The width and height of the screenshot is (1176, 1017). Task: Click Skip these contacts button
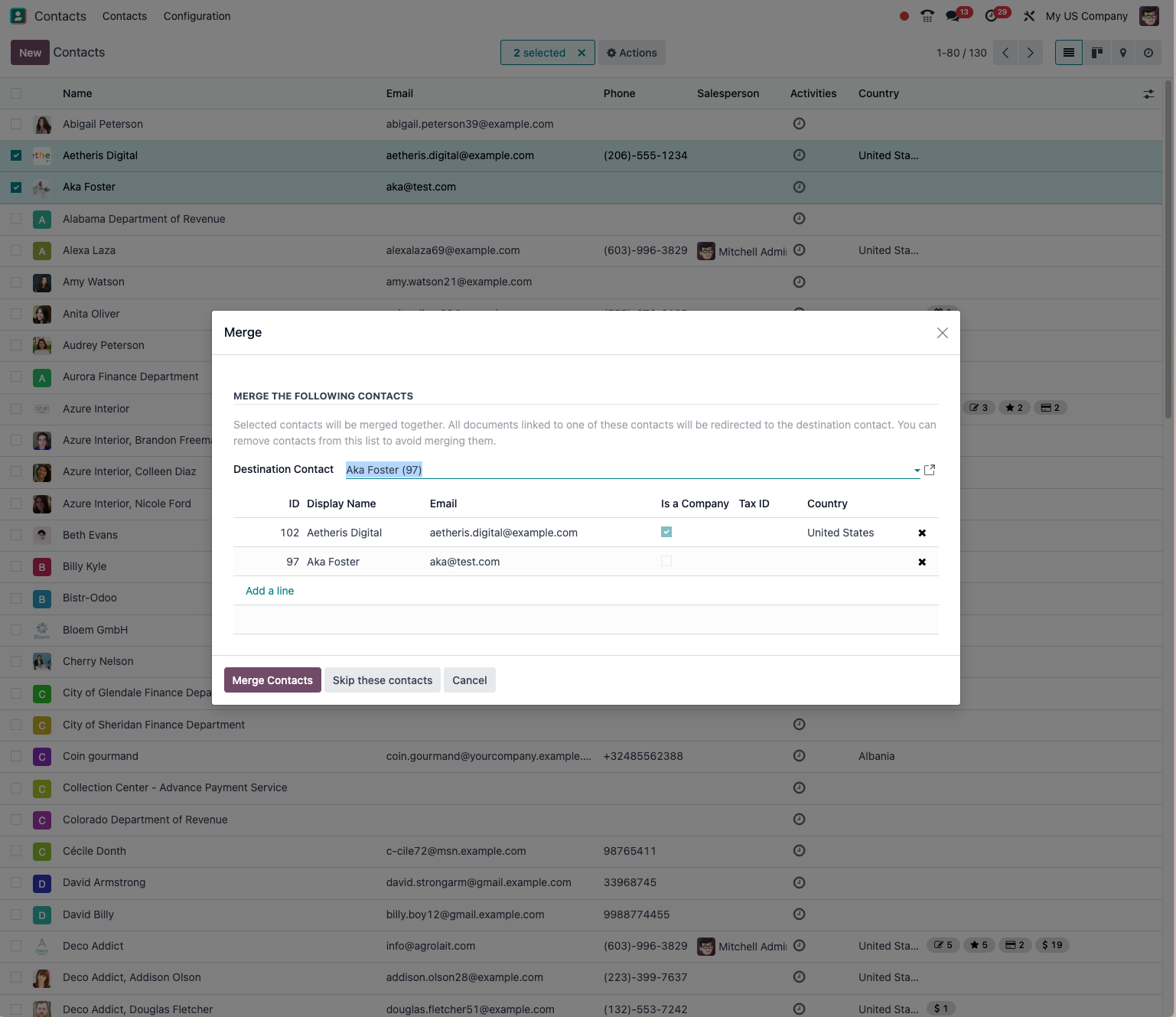click(383, 680)
